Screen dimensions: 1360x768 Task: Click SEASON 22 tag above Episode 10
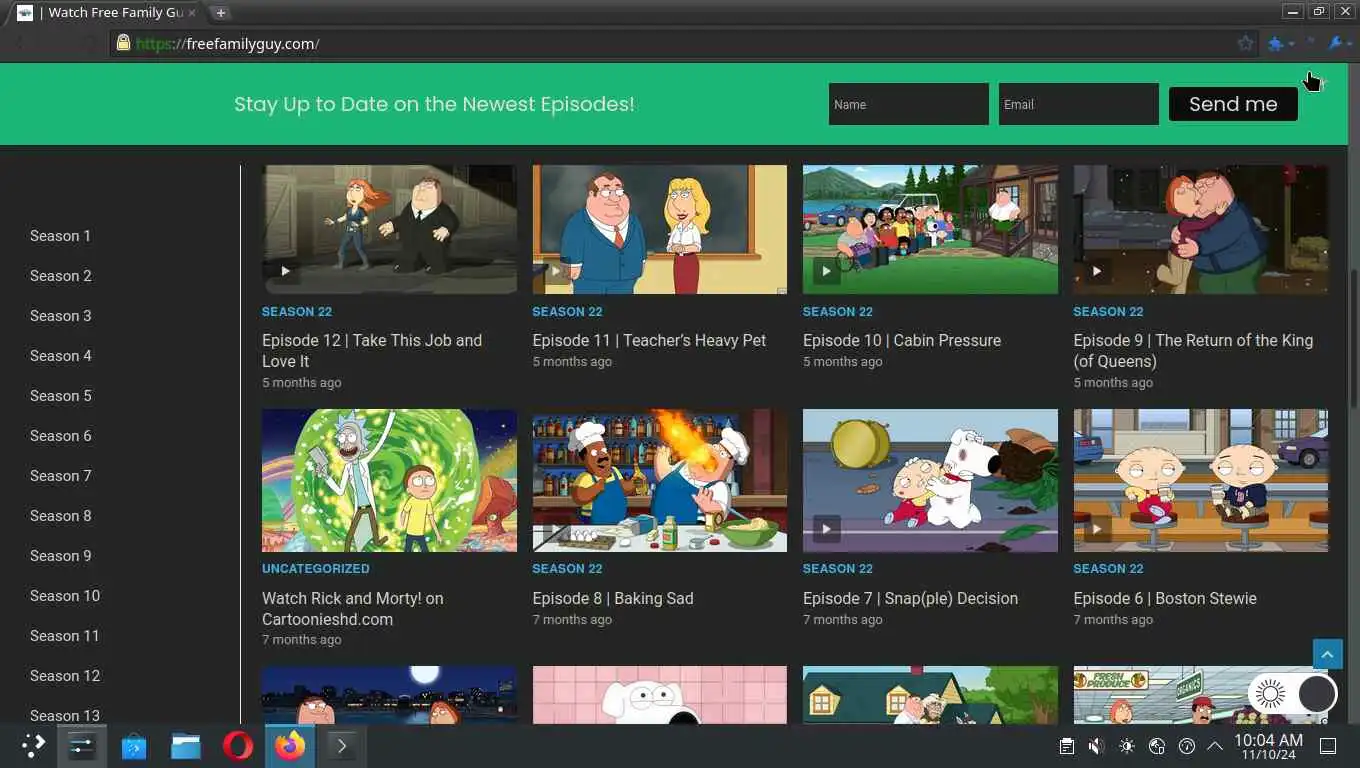(838, 311)
